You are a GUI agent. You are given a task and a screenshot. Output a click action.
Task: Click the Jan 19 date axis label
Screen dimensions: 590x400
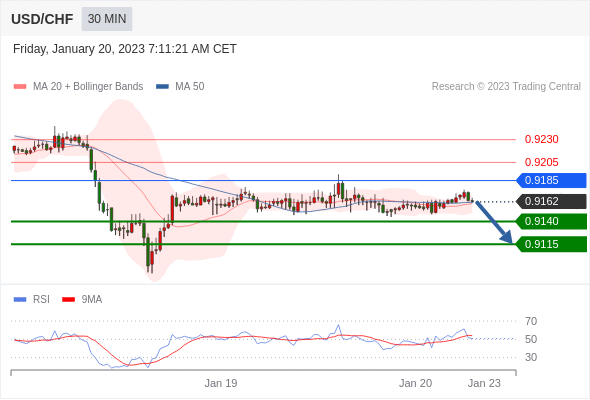[x=221, y=383]
